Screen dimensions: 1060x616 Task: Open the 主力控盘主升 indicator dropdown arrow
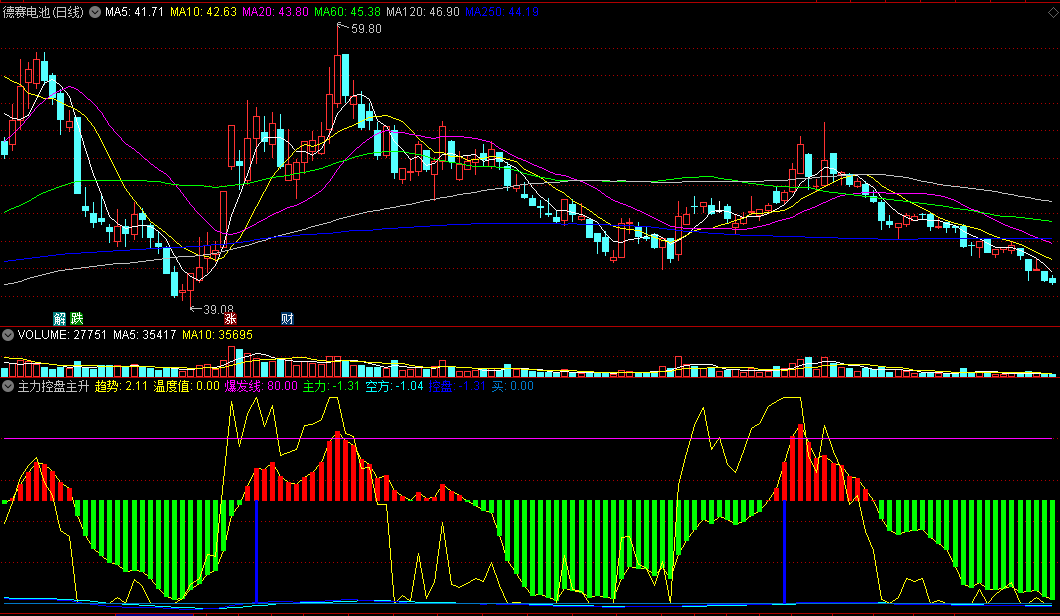coord(8,386)
